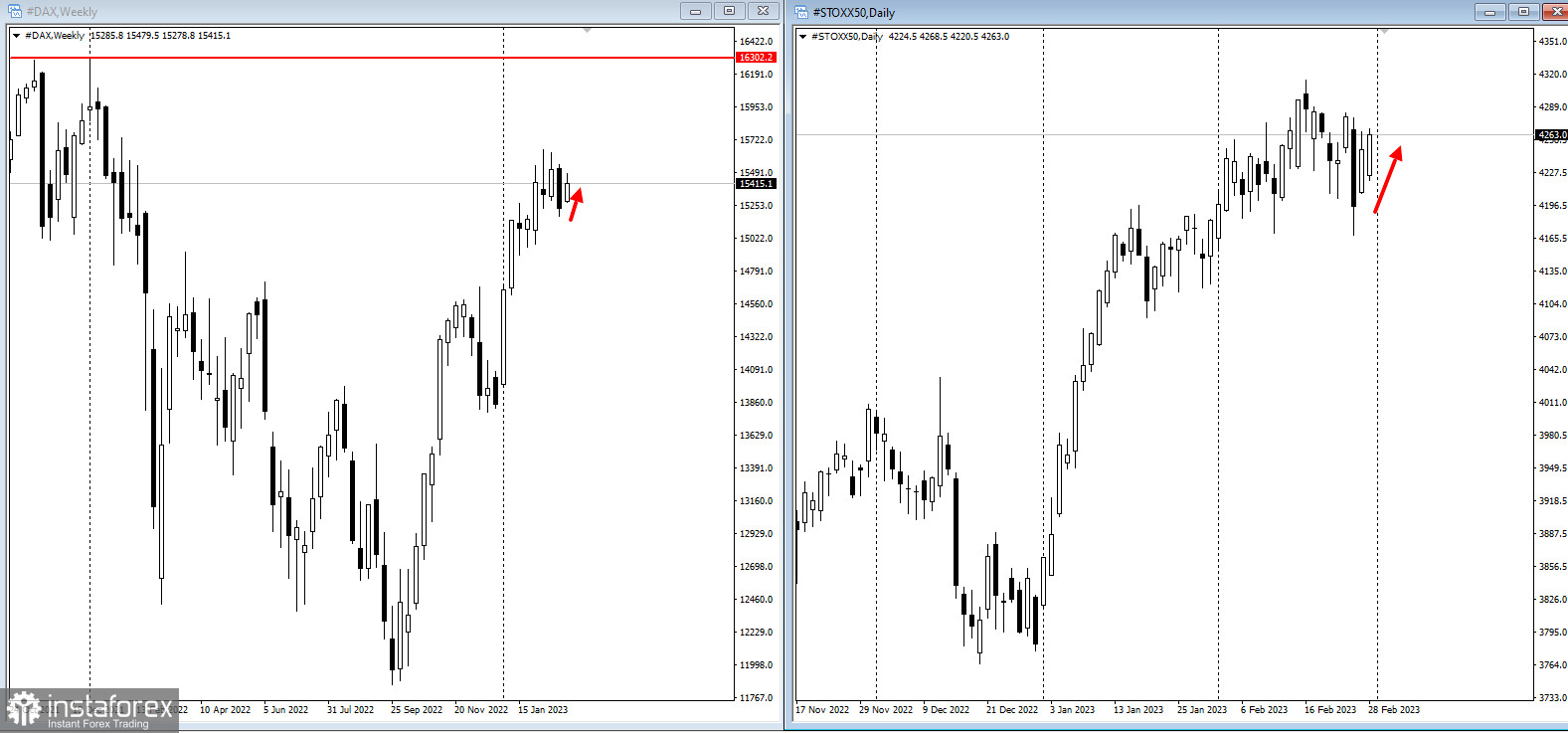The image size is (1568, 733).
Task: Click the 15953.0 price on DAX axis
Action: click(x=756, y=107)
